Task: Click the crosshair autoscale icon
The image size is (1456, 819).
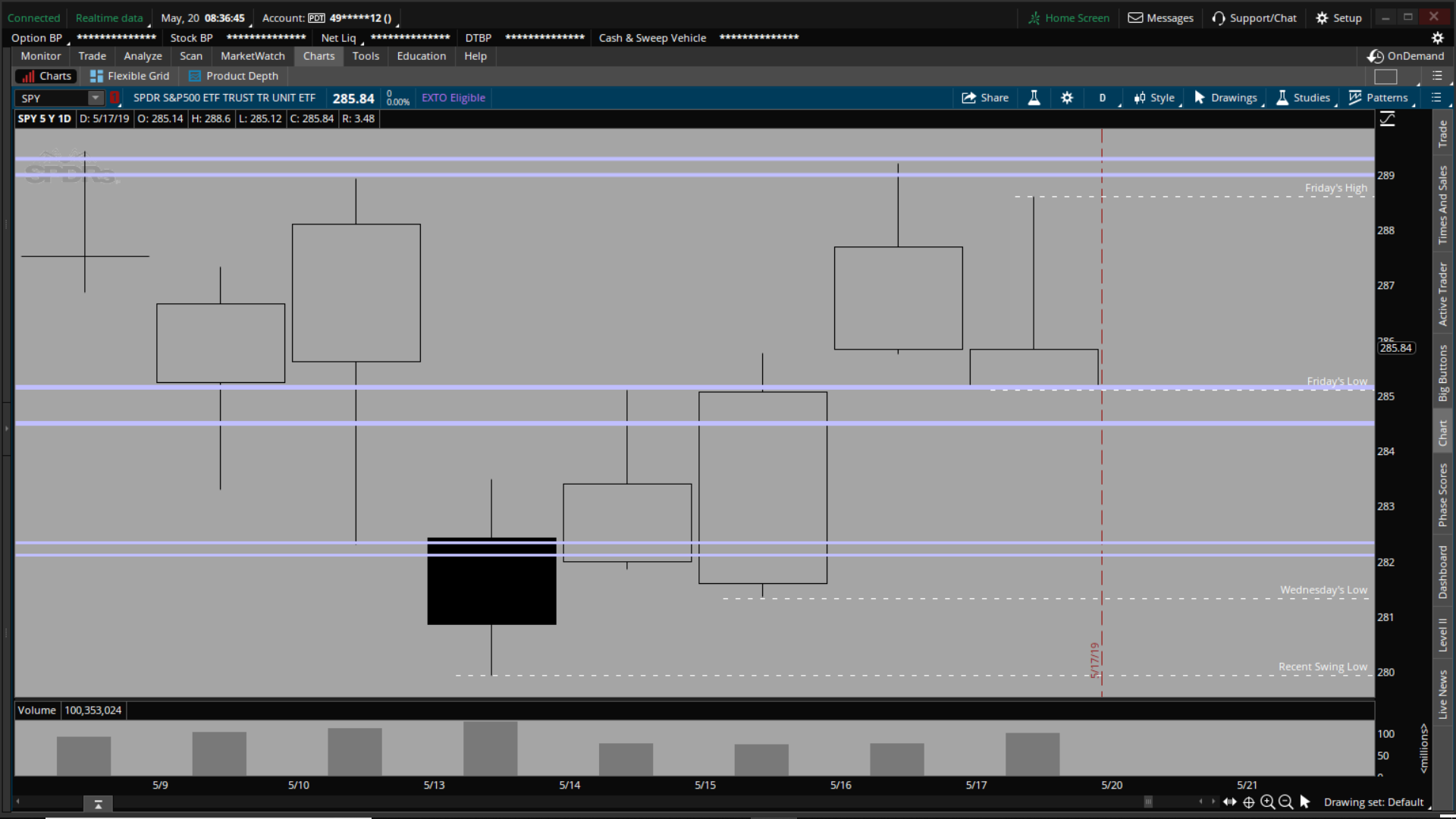Action: tap(1249, 802)
